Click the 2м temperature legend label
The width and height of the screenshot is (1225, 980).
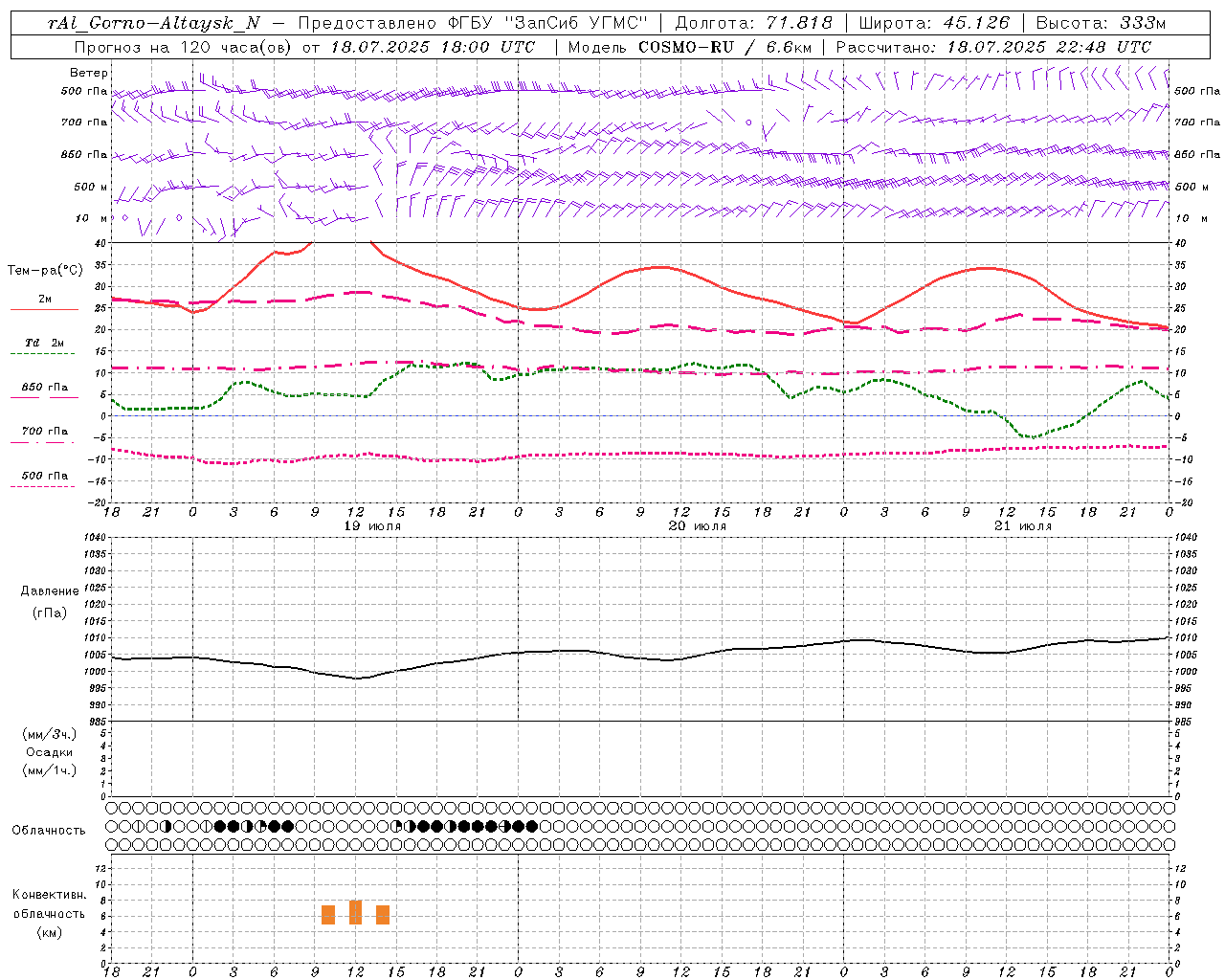pos(45,300)
